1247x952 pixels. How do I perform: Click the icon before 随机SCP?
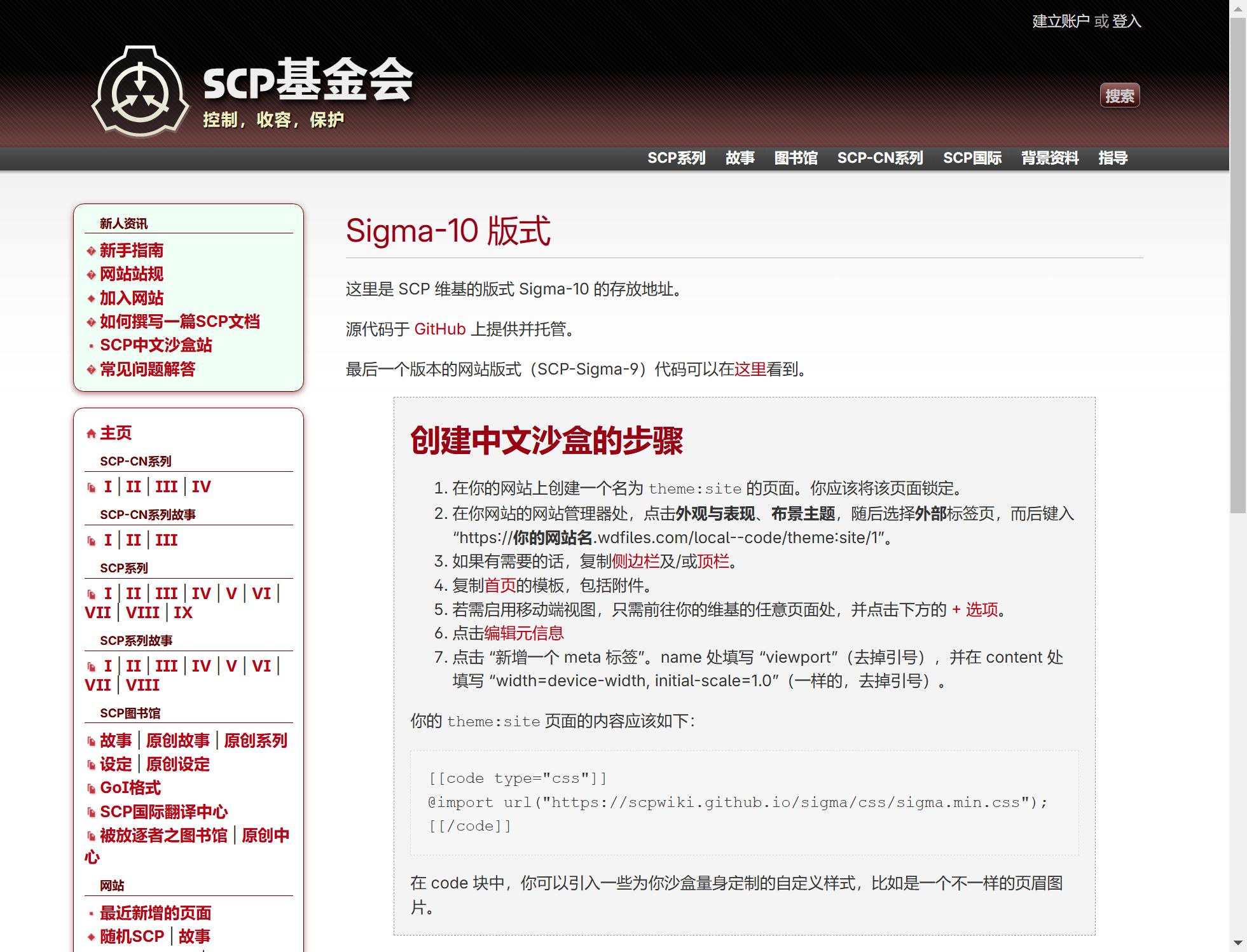pos(91,937)
